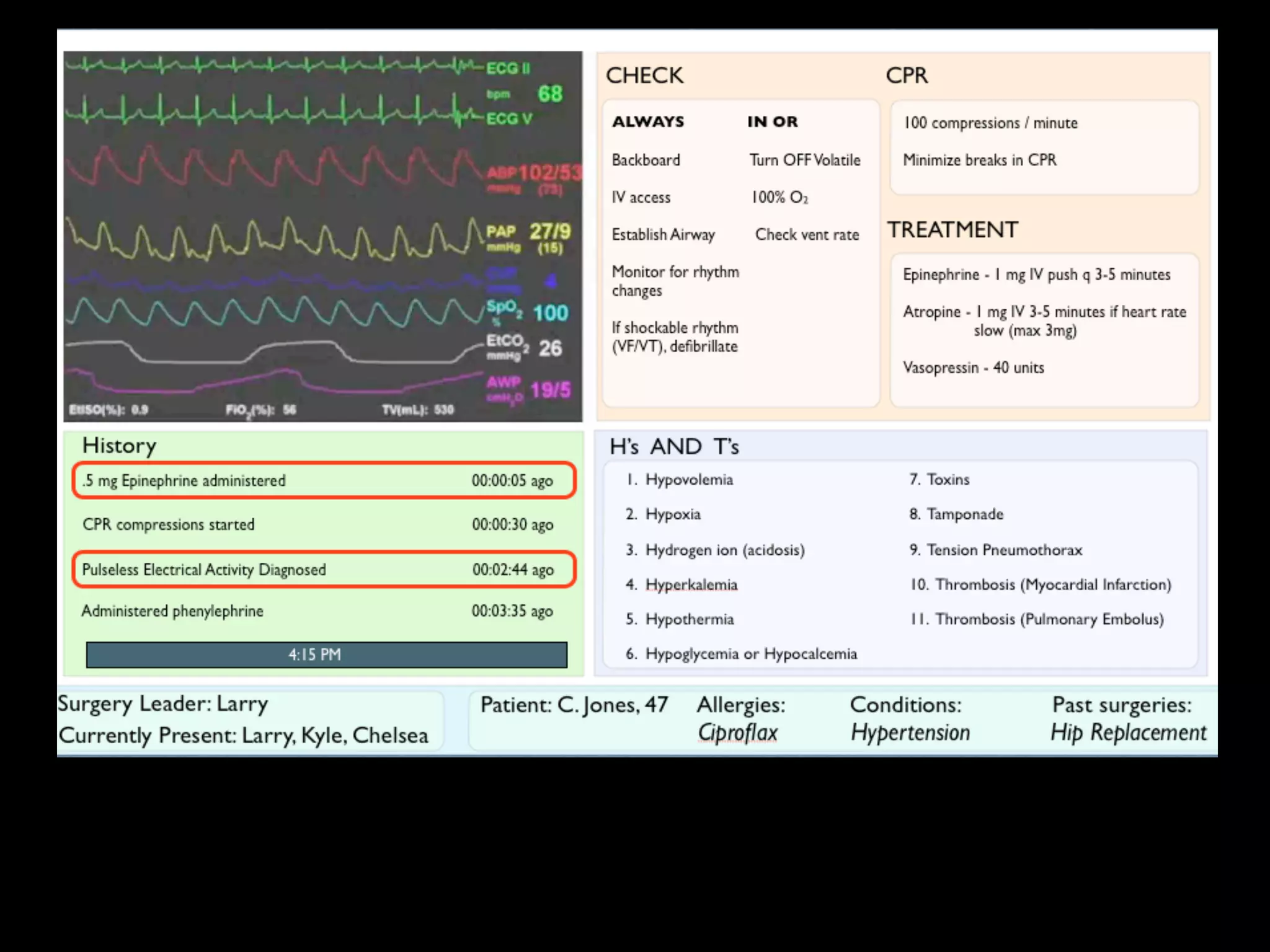
Task: Select the Pulseless Electrical Activity Diagnosed entry
Action: tap(323, 570)
